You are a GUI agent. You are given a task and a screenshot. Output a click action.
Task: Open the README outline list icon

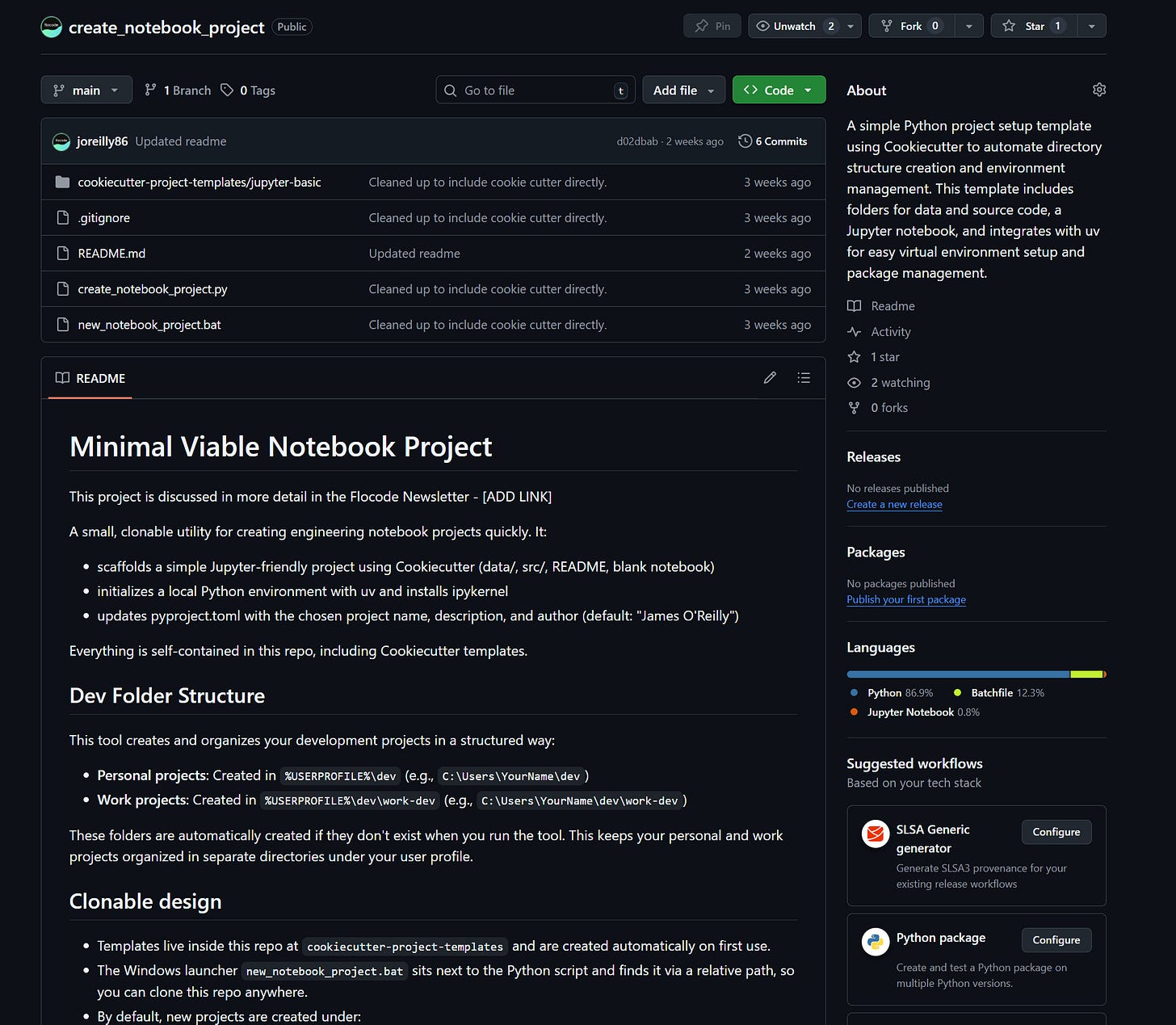[804, 378]
